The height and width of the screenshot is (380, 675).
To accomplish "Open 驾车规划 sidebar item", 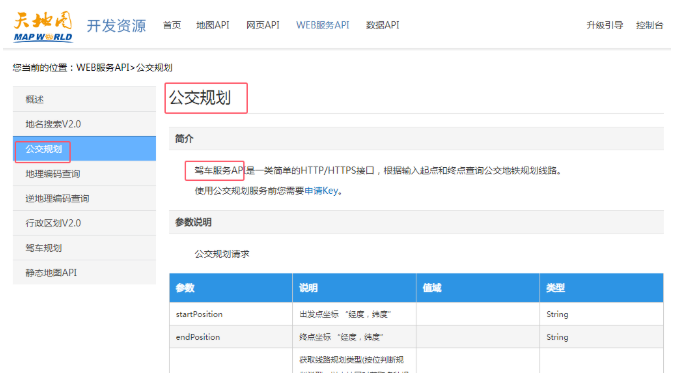I will point(84,248).
